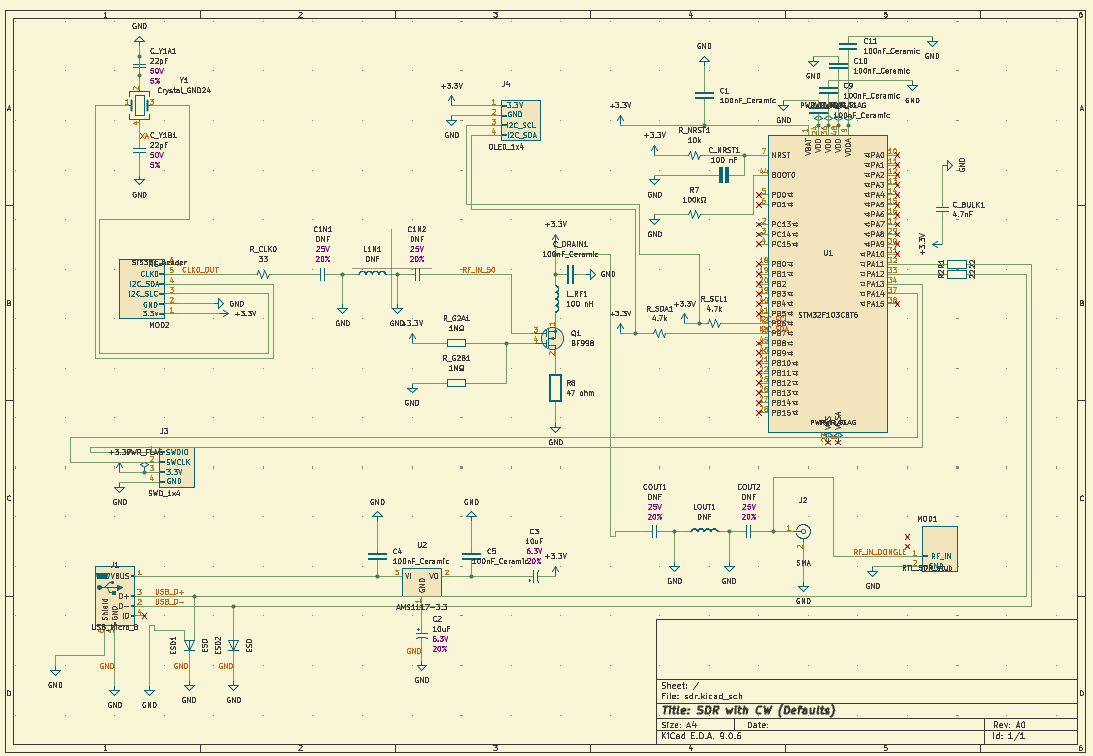The height and width of the screenshot is (756, 1093).
Task: Select the MOD1 RTL_SDR_stub module
Action: [x=940, y=547]
